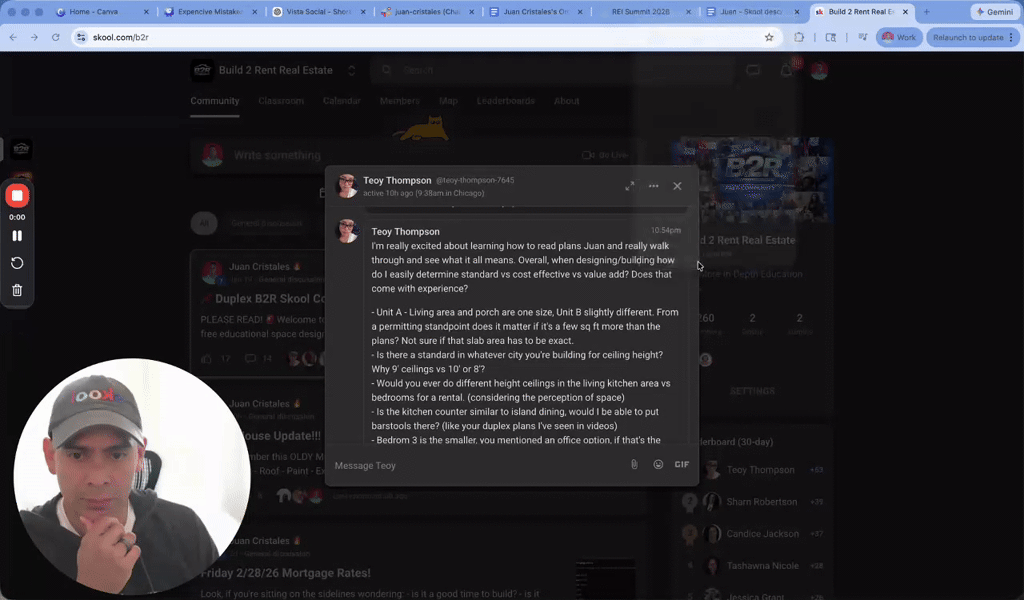Open the Skool chat messages icon

[x=753, y=70]
